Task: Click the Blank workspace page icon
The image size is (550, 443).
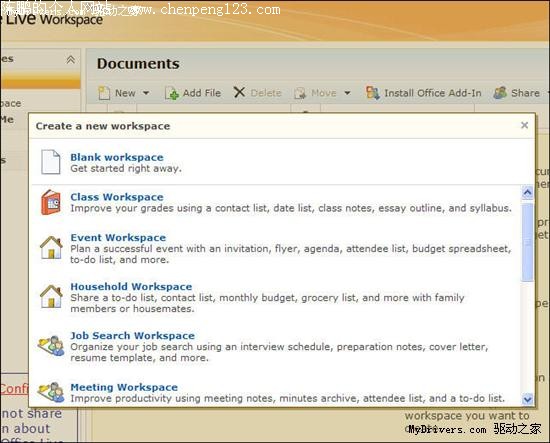Action: click(51, 162)
